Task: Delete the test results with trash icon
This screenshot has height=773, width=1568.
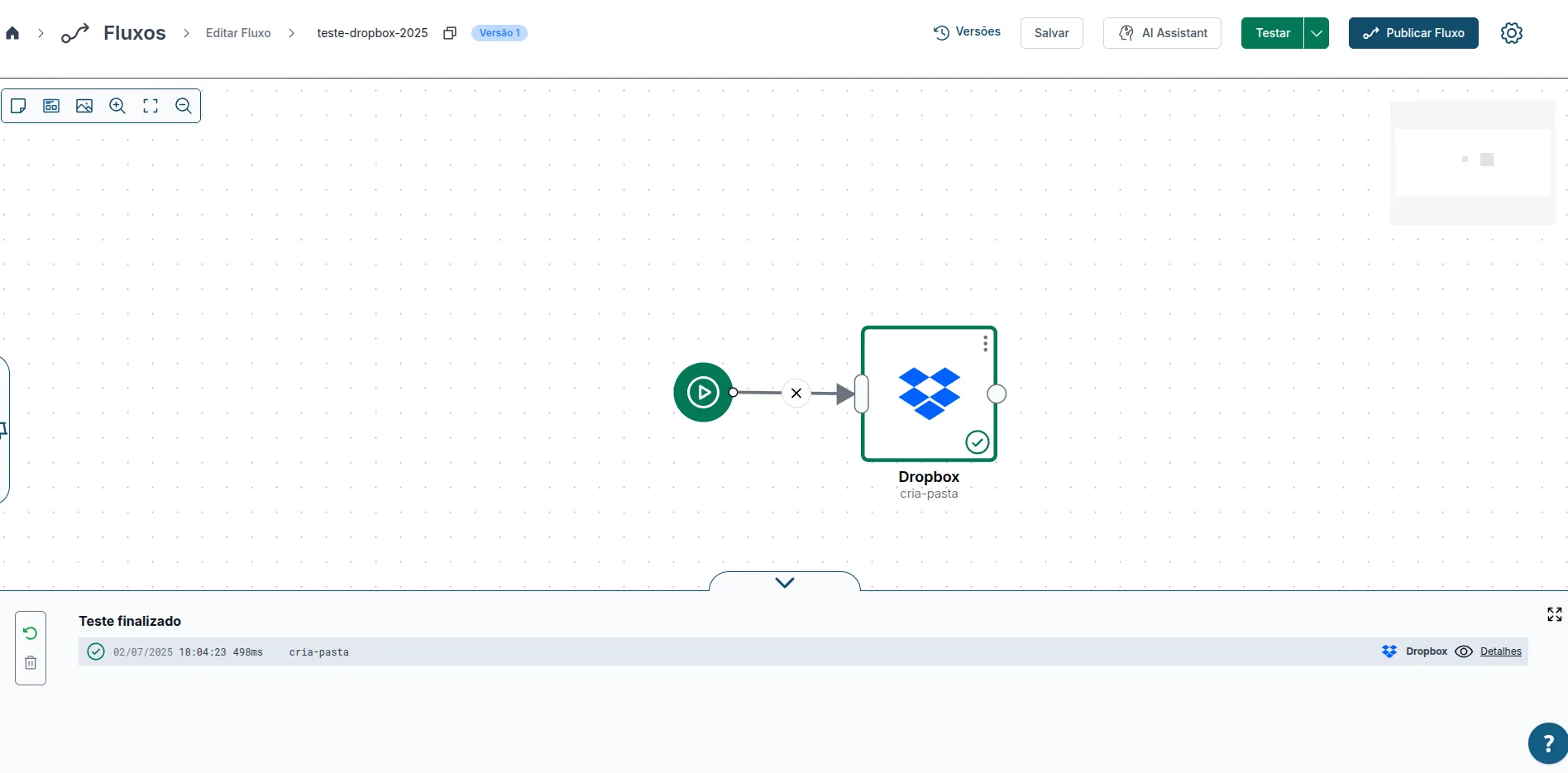Action: (31, 663)
